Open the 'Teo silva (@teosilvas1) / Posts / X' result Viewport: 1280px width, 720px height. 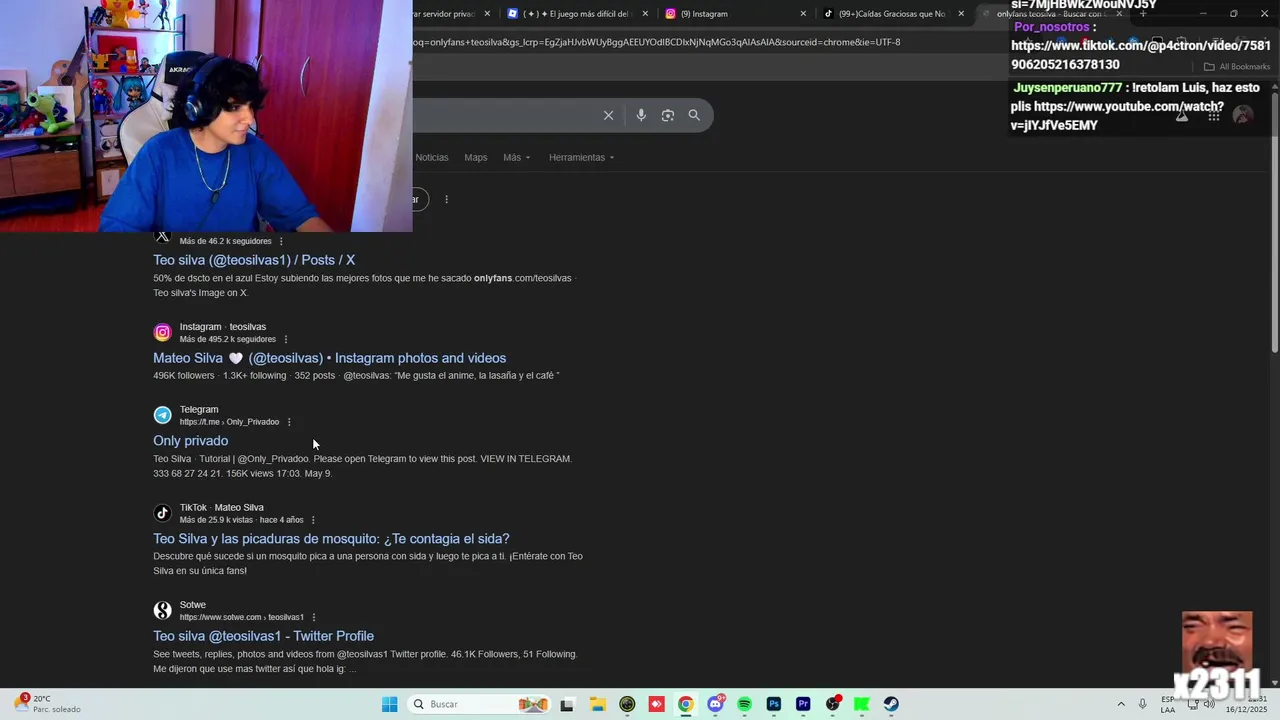(254, 260)
